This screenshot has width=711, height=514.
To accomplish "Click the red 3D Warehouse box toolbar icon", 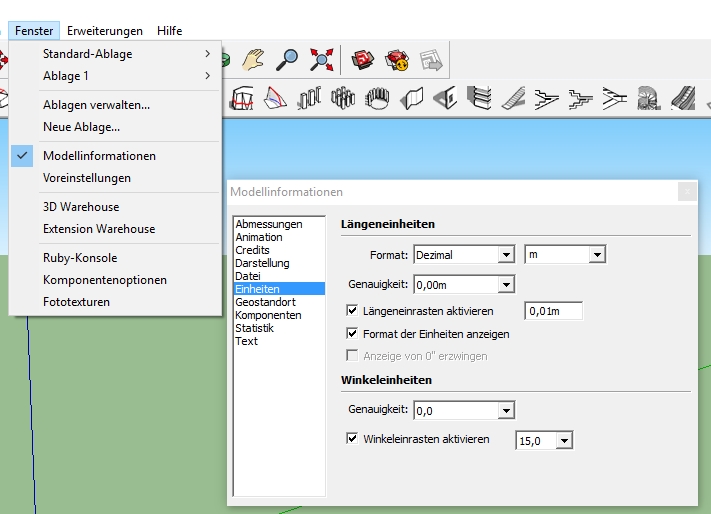I will [x=362, y=60].
